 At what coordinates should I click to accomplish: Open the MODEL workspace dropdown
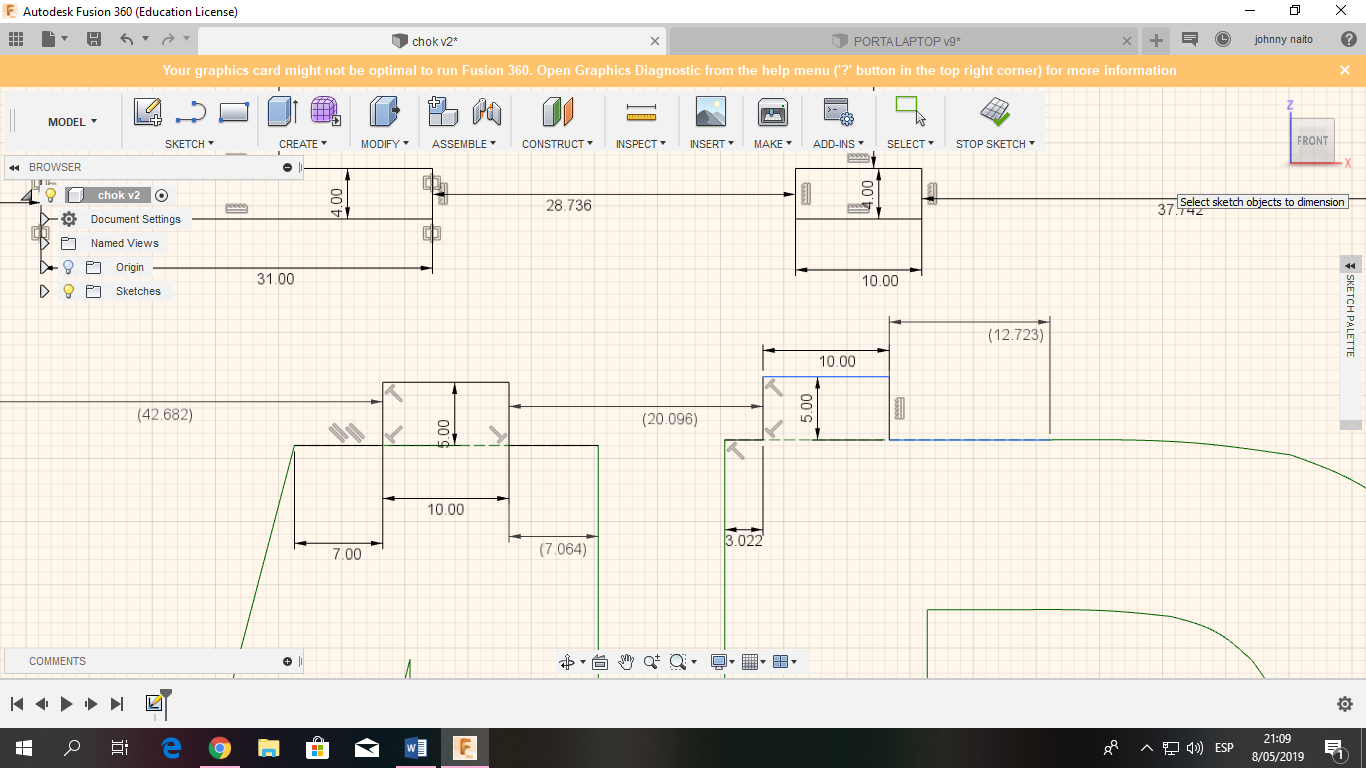[73, 122]
